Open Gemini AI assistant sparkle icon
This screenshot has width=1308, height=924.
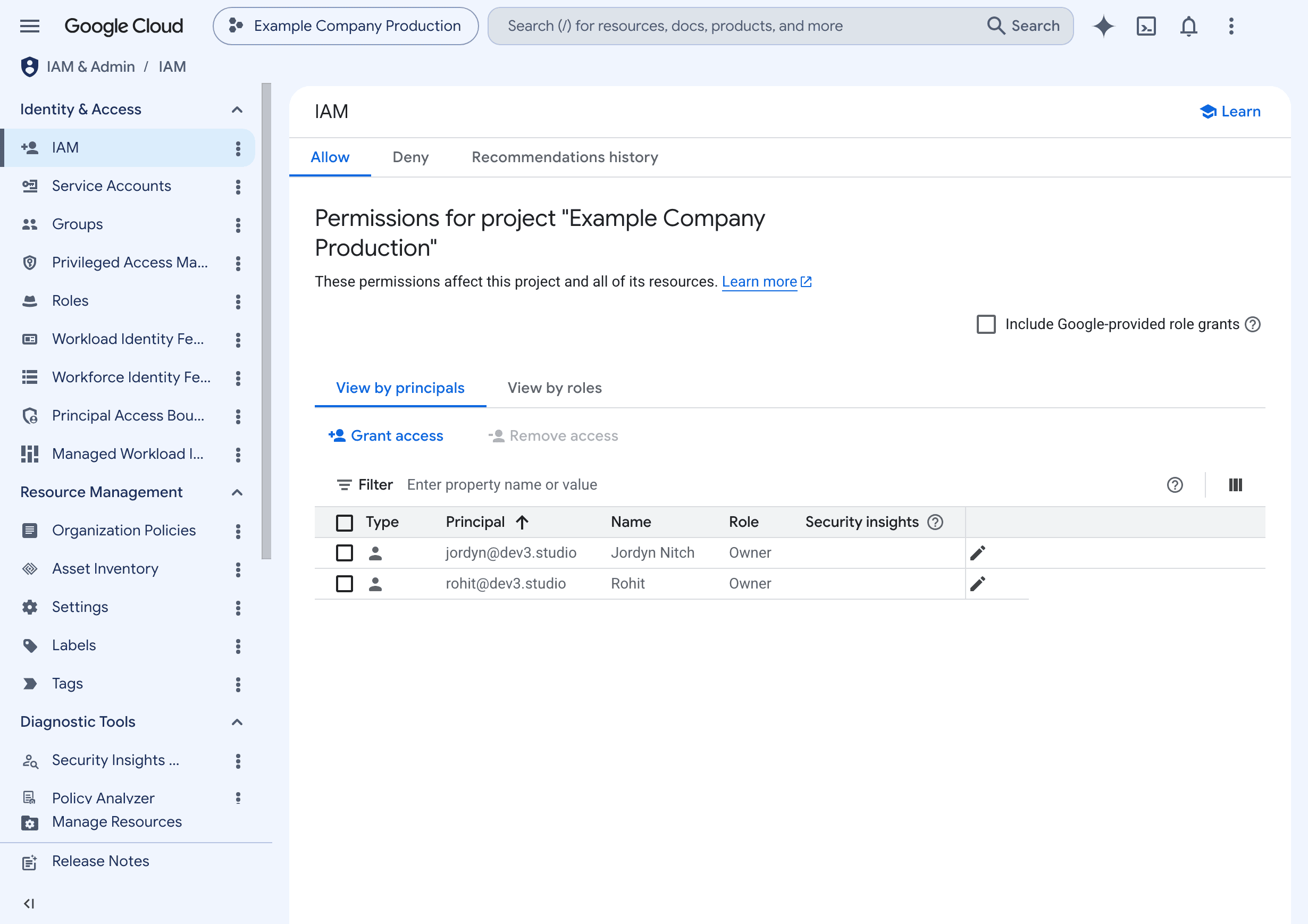(1103, 26)
